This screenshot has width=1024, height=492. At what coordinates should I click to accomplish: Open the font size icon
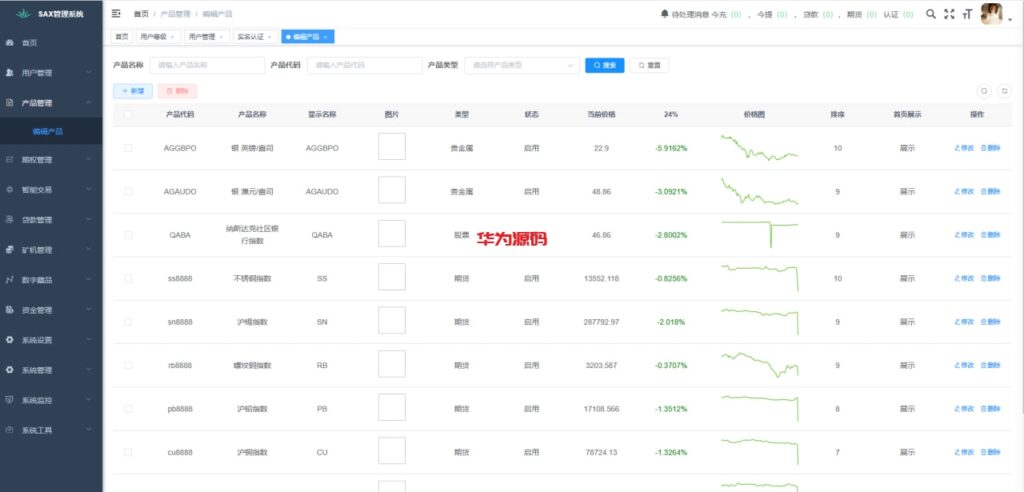coord(967,14)
